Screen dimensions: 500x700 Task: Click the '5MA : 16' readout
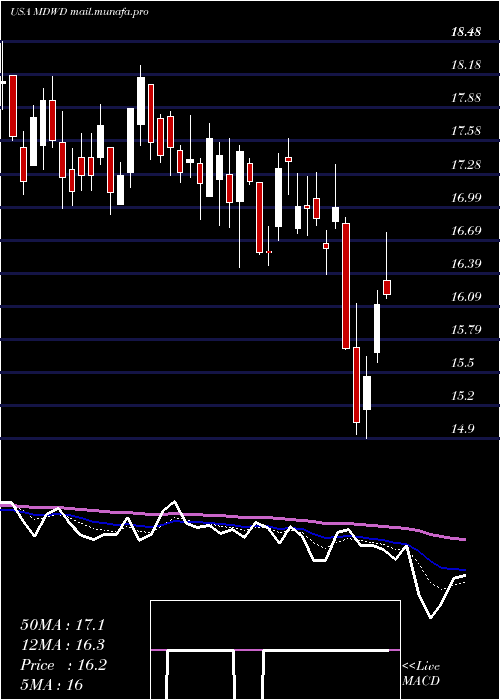click(x=52, y=685)
